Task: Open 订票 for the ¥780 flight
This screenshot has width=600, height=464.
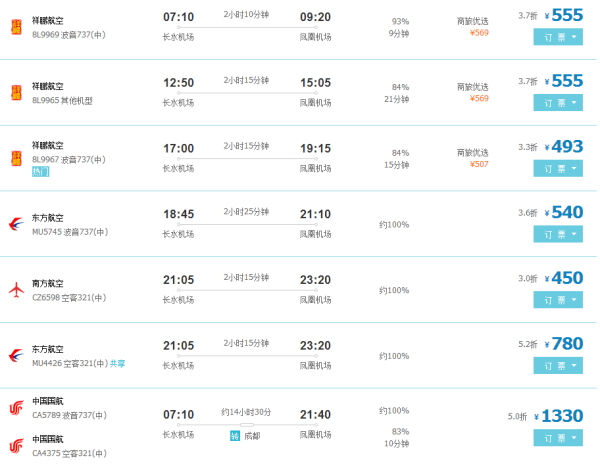Action: click(558, 366)
